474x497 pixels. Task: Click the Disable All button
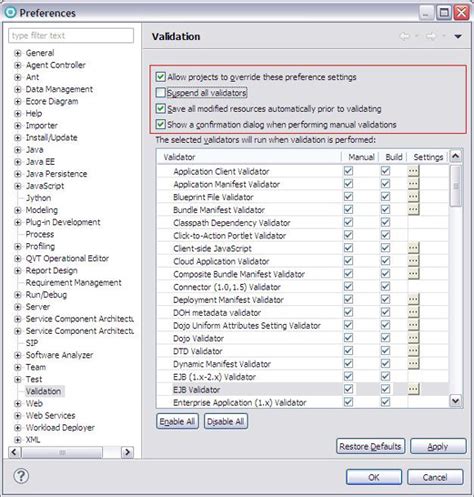click(x=226, y=421)
